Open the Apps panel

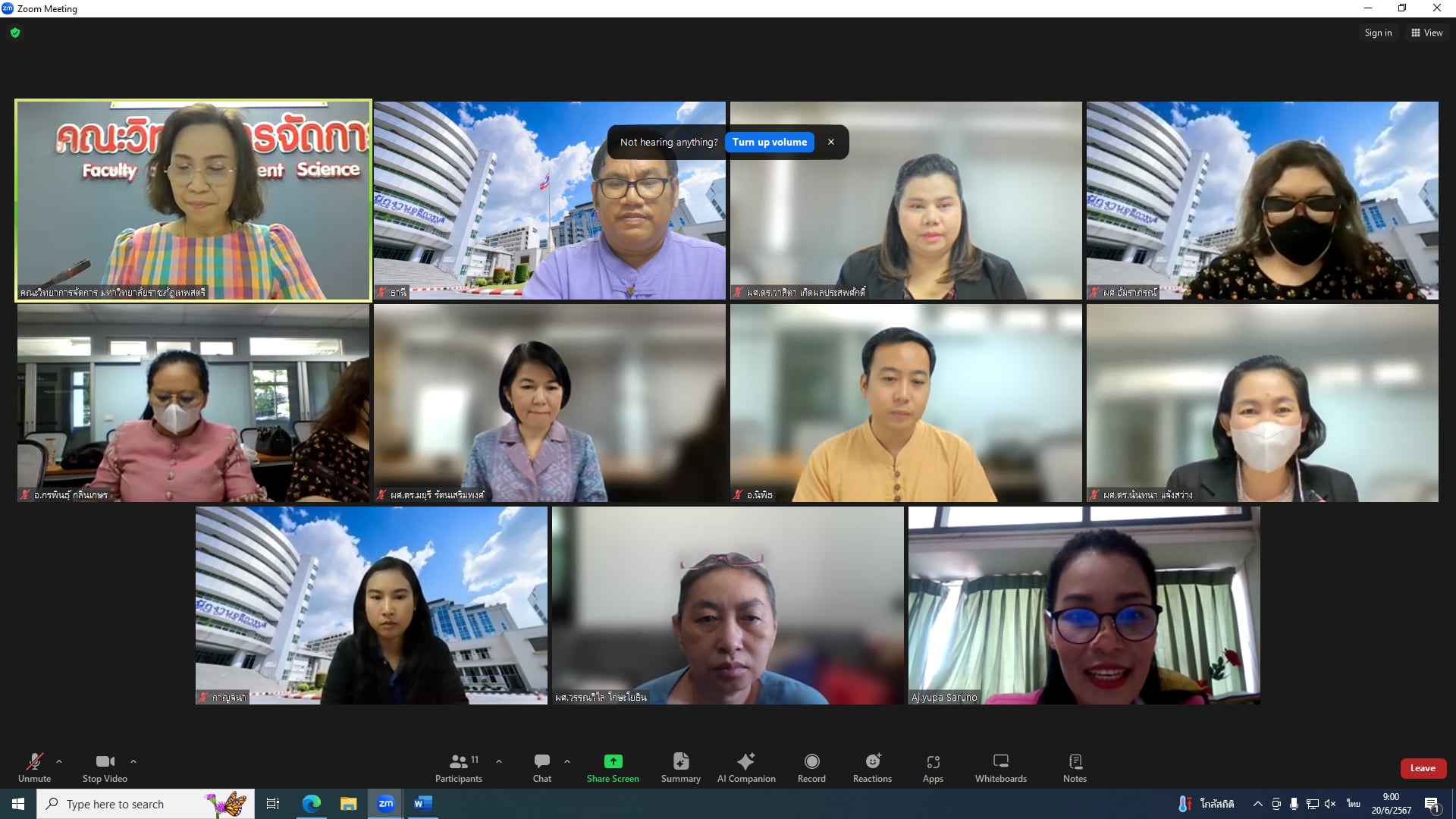click(x=933, y=767)
